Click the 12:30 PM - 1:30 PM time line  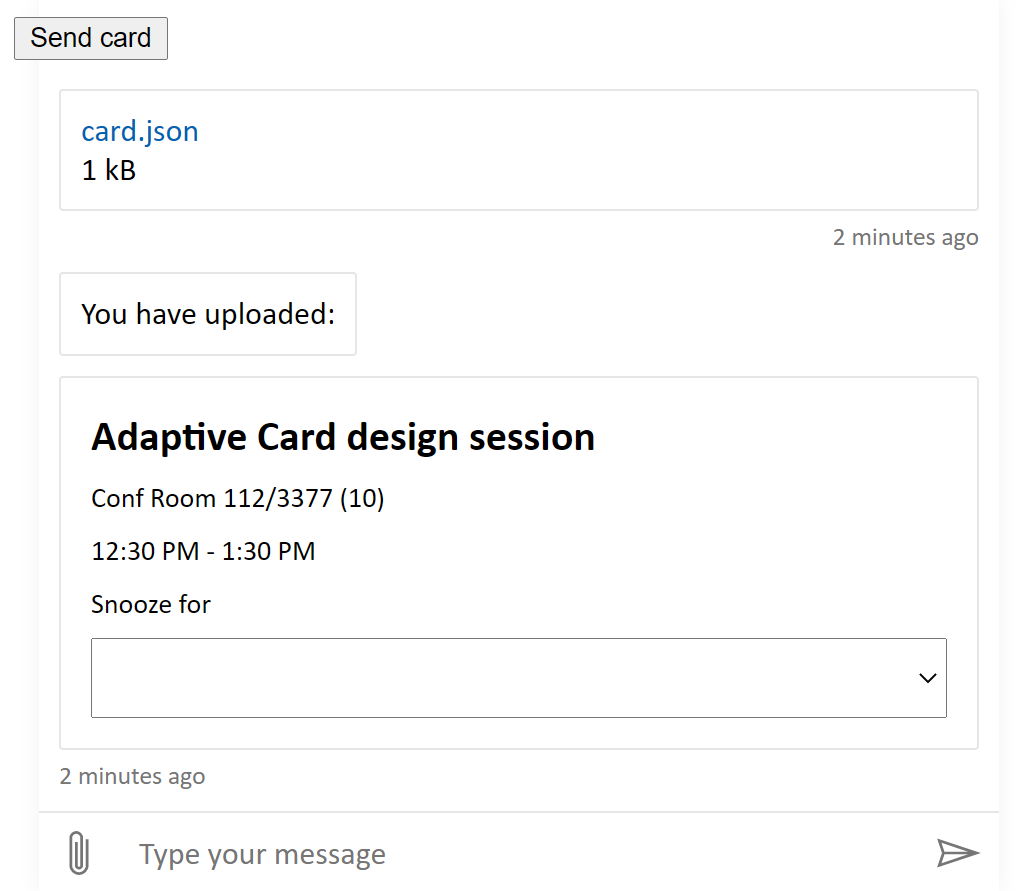click(202, 551)
